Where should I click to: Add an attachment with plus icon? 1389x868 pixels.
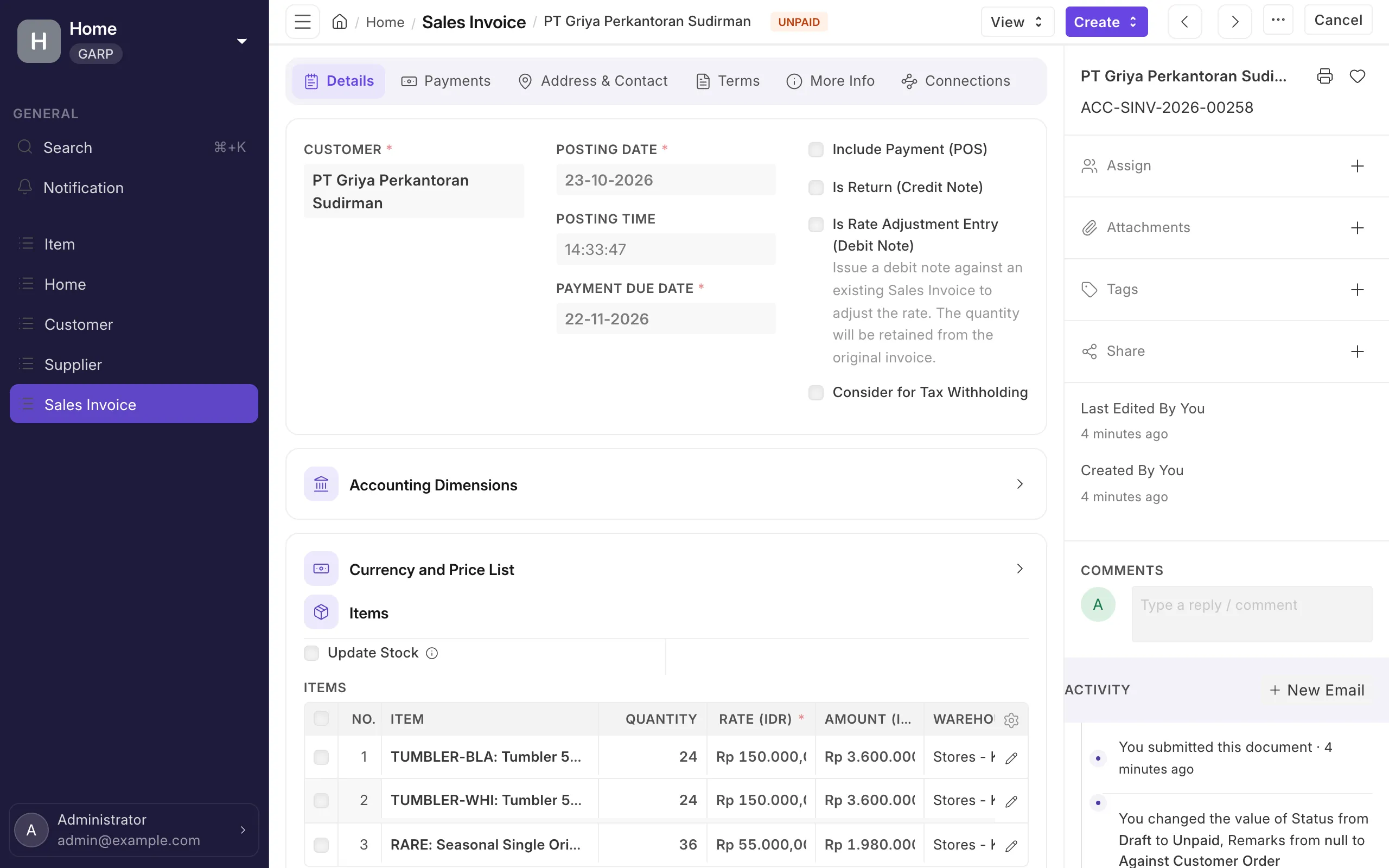pos(1358,228)
